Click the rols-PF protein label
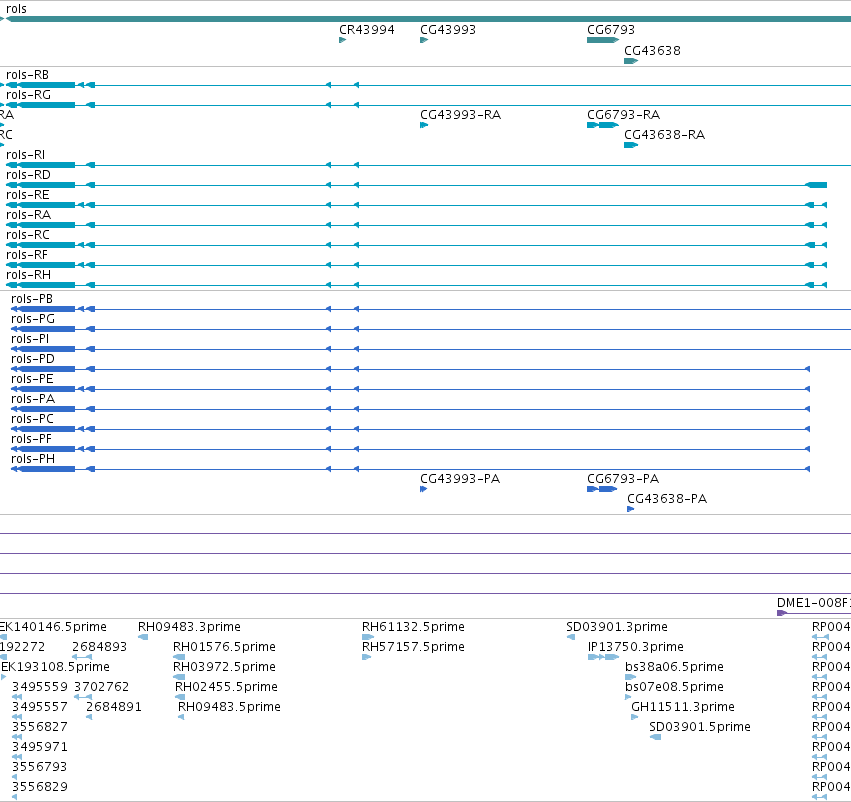 tap(31, 438)
